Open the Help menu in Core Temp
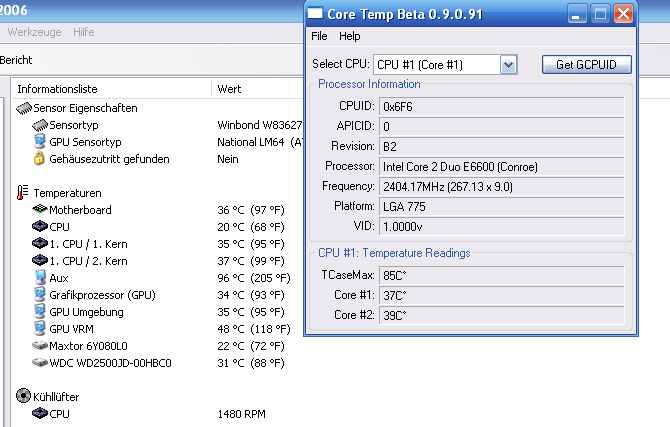 (x=350, y=36)
